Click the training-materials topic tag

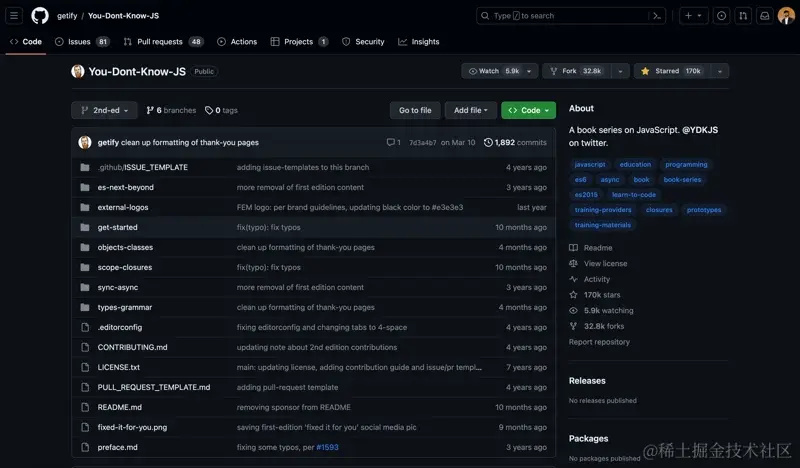pos(603,225)
